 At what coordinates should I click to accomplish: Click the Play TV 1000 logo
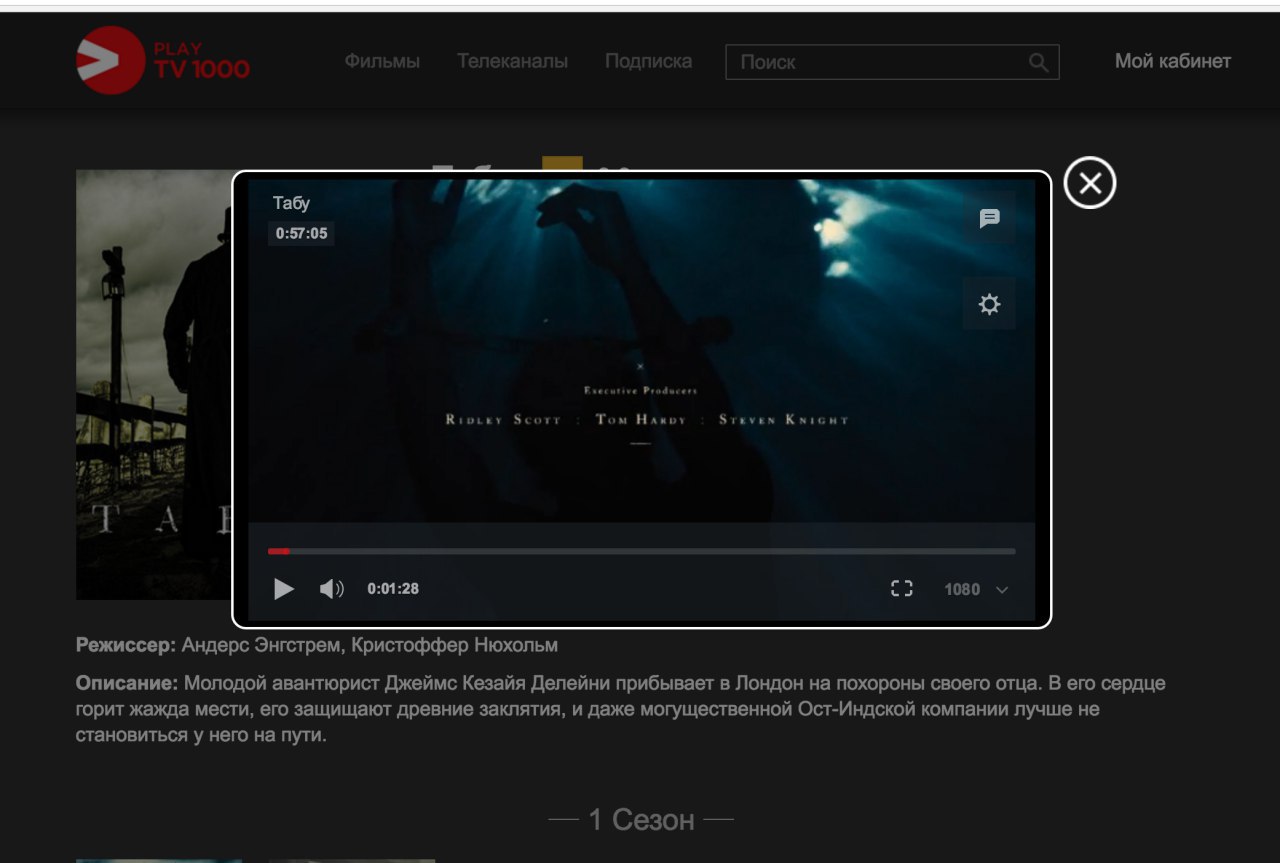(x=163, y=61)
